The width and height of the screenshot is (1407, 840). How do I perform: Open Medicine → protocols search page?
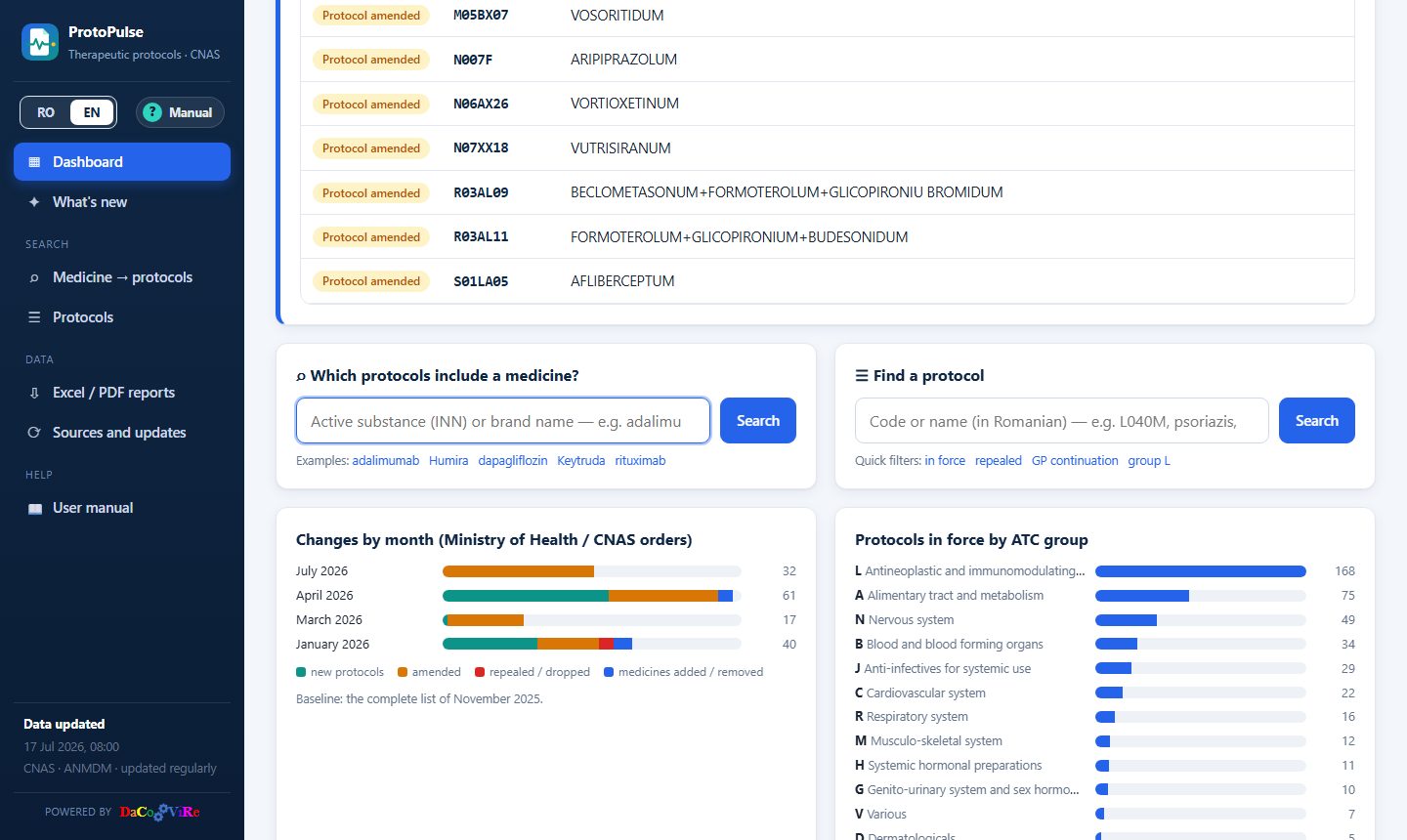point(122,277)
